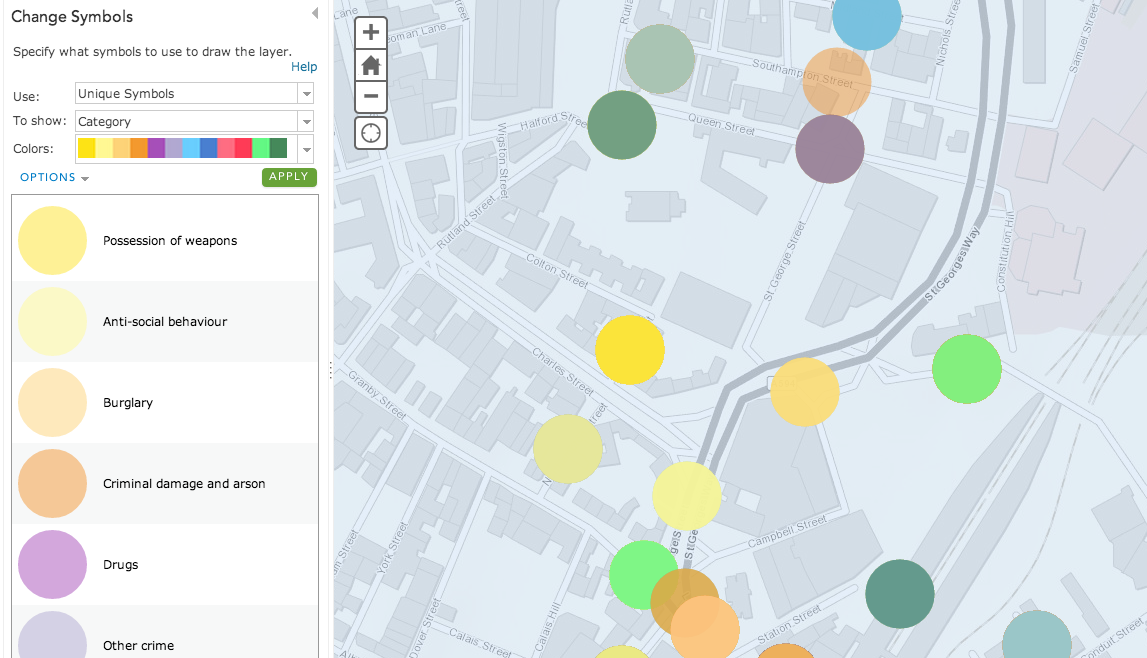Image resolution: width=1147 pixels, height=658 pixels.
Task: Select the 'Criminal damage and arson' label
Action: (184, 484)
